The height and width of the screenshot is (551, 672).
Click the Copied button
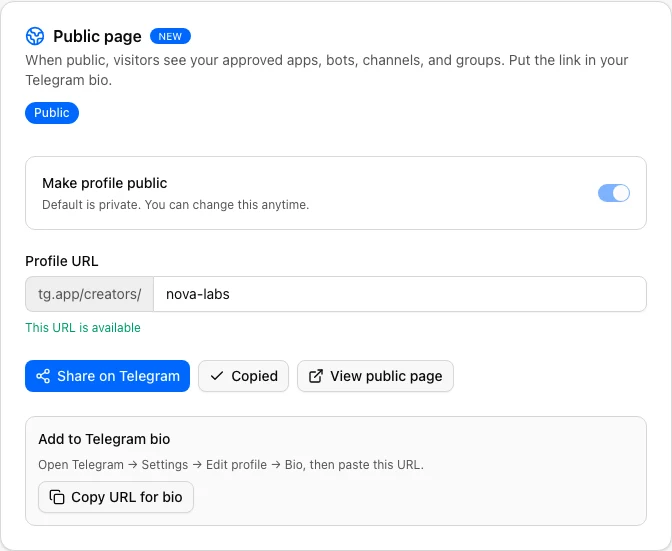tap(243, 376)
